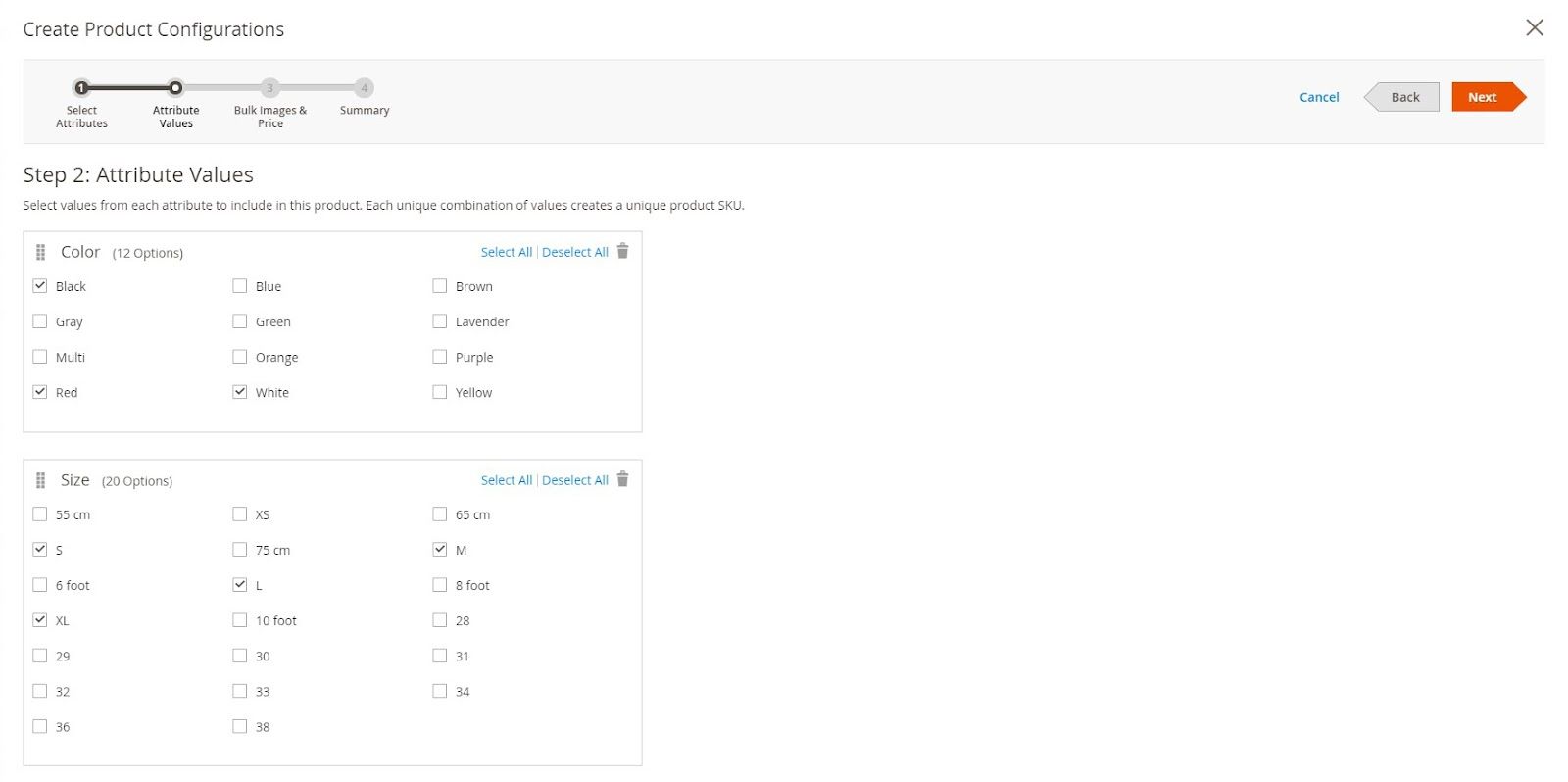Check the size 31 checkbox
Screen dimensions: 1568x782
pos(440,656)
